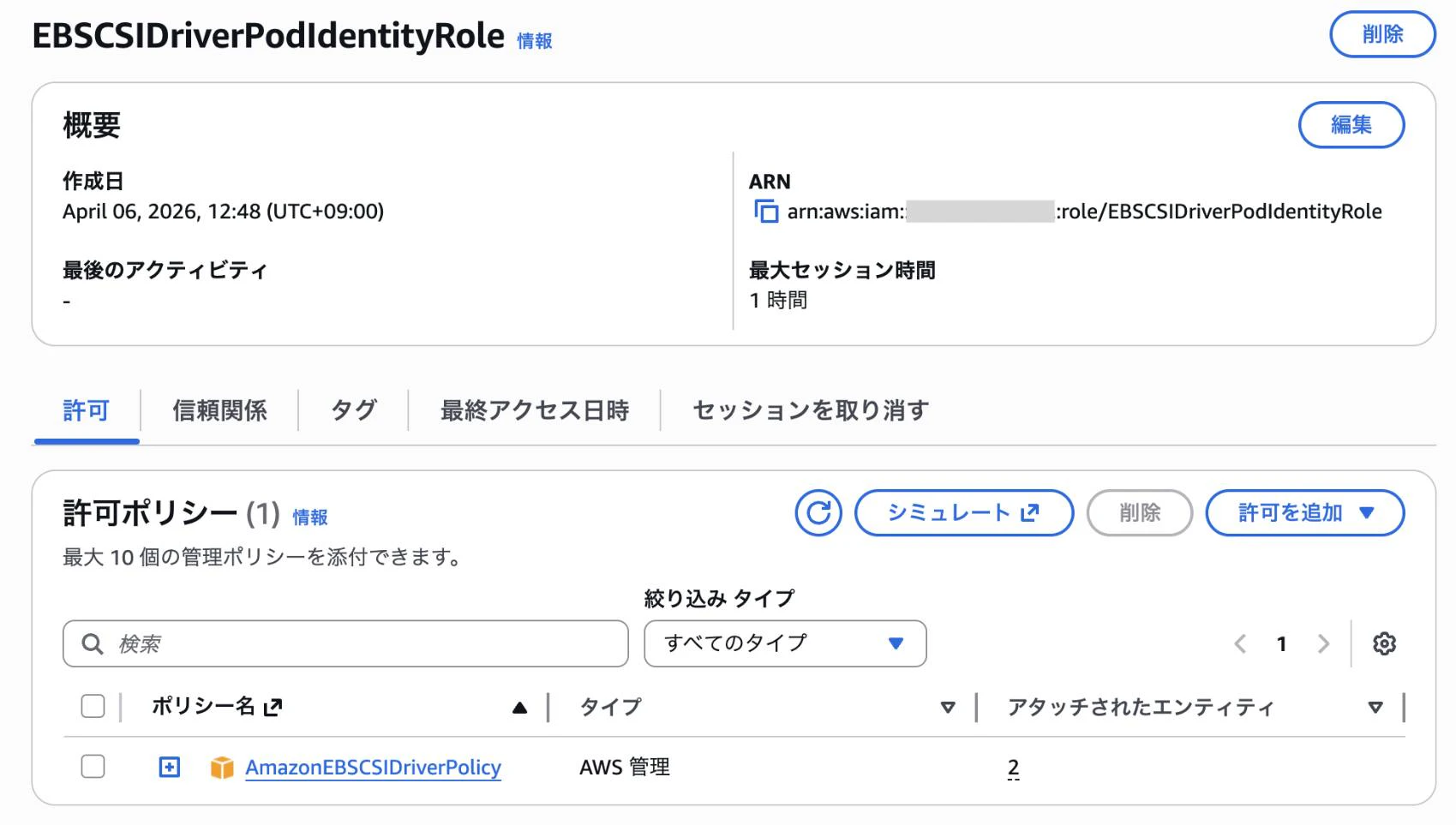
Task: Open the セッションを取り消す tab
Action: point(811,410)
